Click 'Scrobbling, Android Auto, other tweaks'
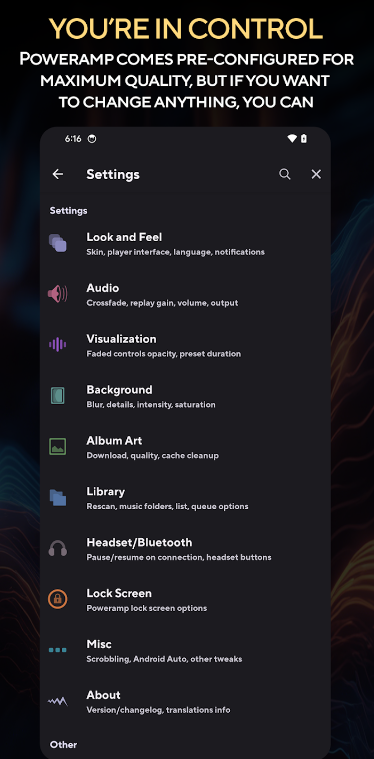The width and height of the screenshot is (374, 759). click(164, 659)
